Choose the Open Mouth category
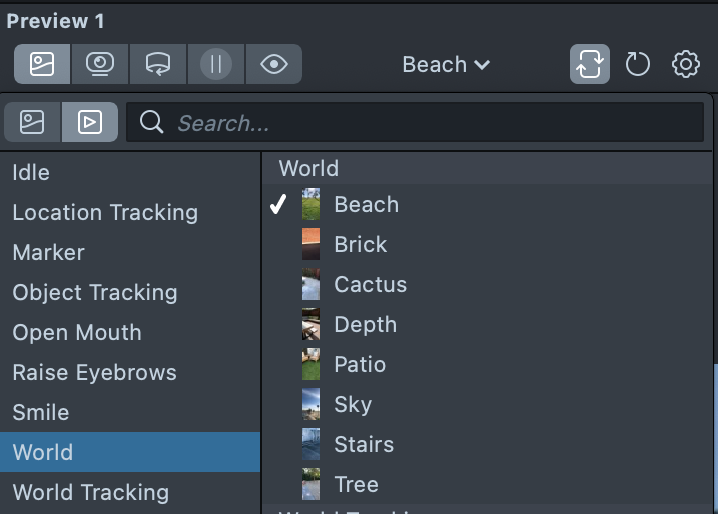 (x=77, y=332)
